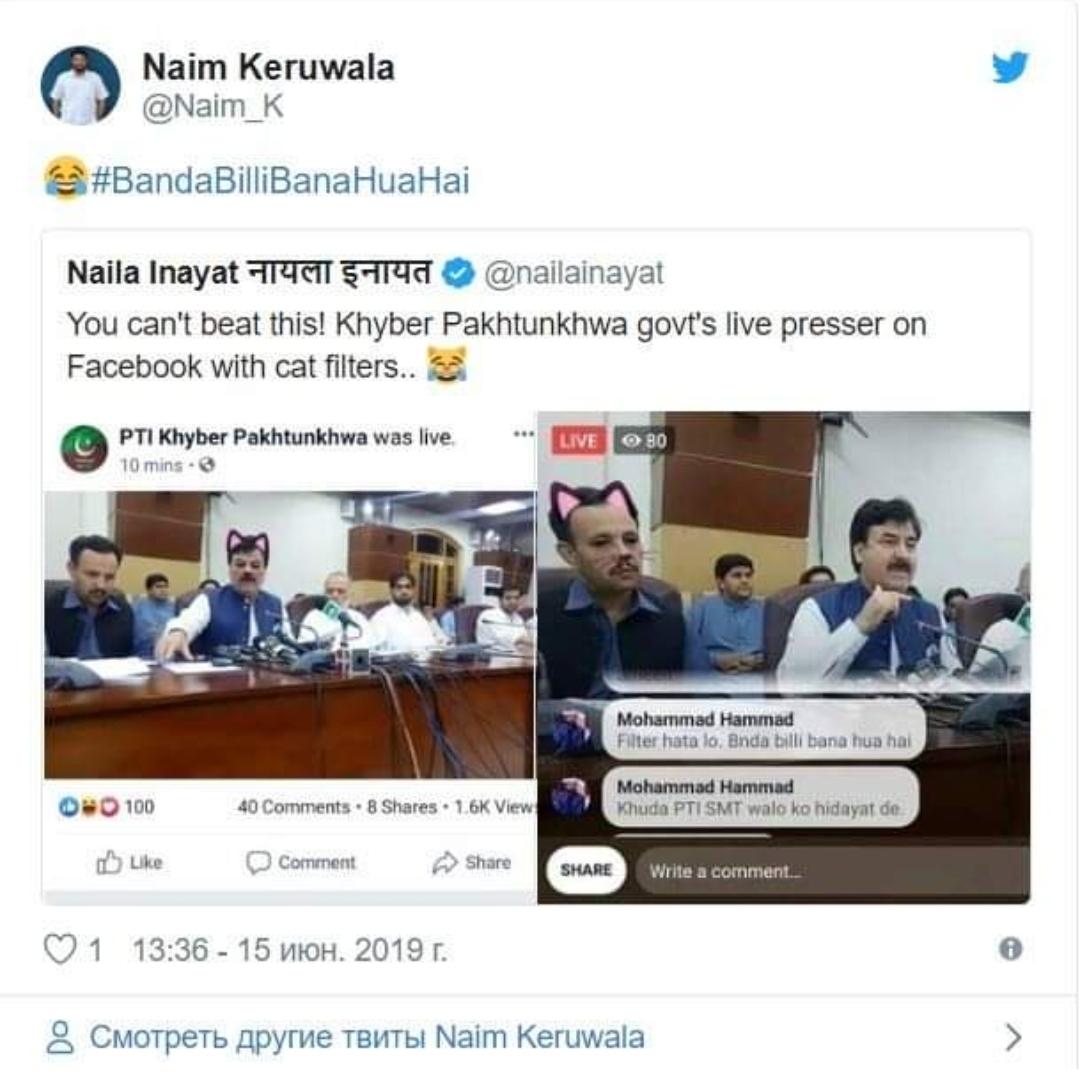Open the #BandaBilliBanaHuaHai hashtag
This screenshot has width=1080, height=1080.
pyautogui.click(x=279, y=181)
